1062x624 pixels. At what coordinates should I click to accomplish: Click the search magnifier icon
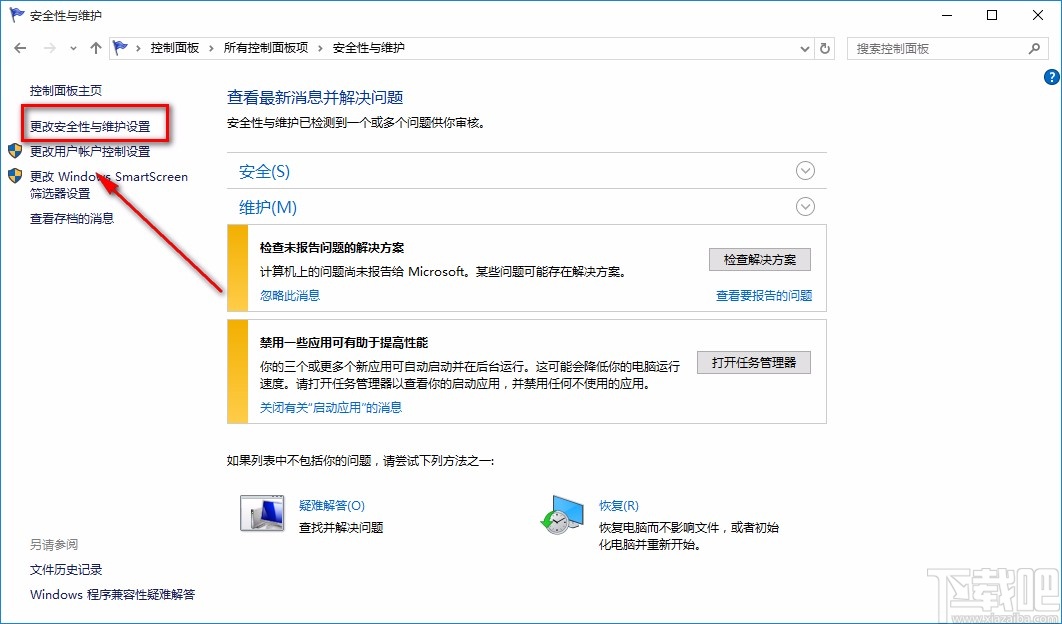1034,47
